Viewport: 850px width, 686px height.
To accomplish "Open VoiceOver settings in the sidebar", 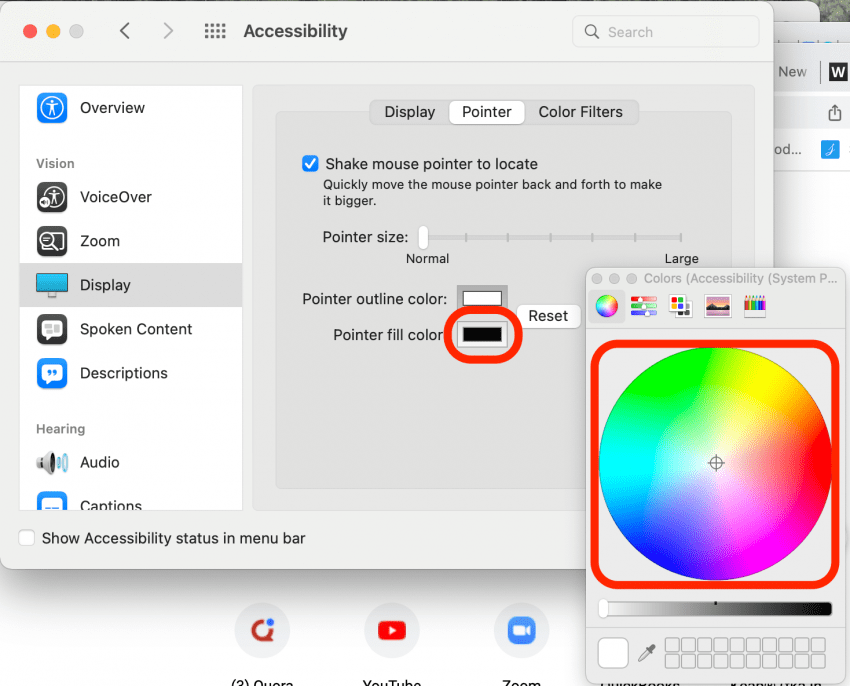I will point(113,197).
